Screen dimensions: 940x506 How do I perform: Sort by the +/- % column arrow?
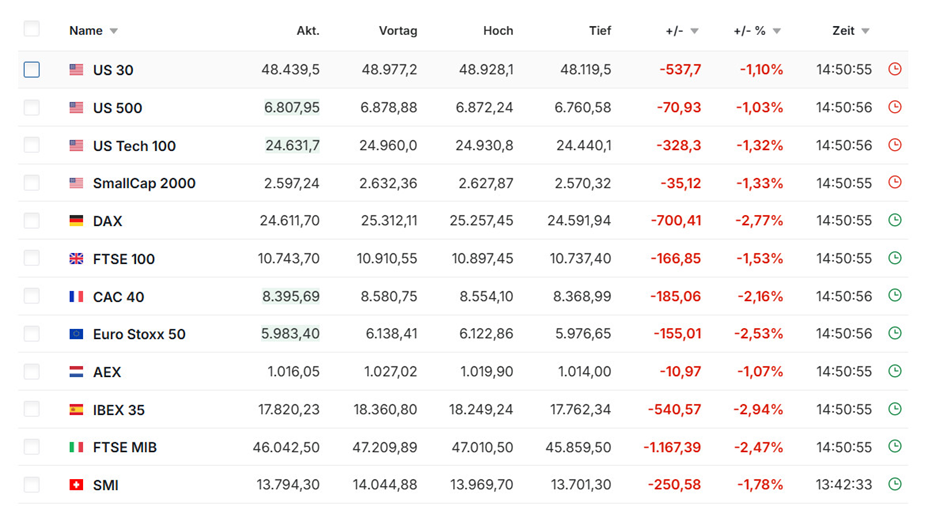click(x=777, y=31)
